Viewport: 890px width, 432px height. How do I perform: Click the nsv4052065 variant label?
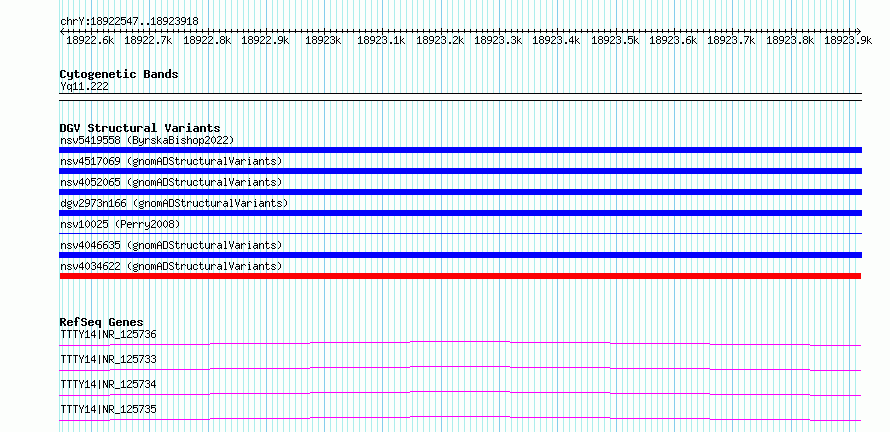[171, 182]
